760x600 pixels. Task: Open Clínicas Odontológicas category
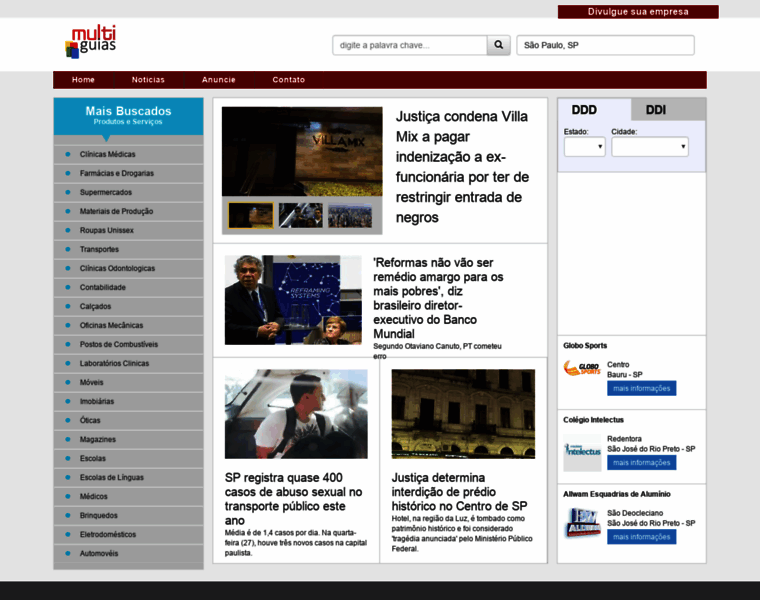(128, 268)
